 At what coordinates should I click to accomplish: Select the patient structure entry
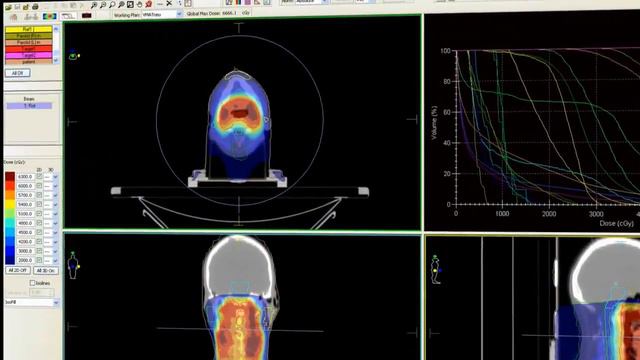tap(29, 62)
